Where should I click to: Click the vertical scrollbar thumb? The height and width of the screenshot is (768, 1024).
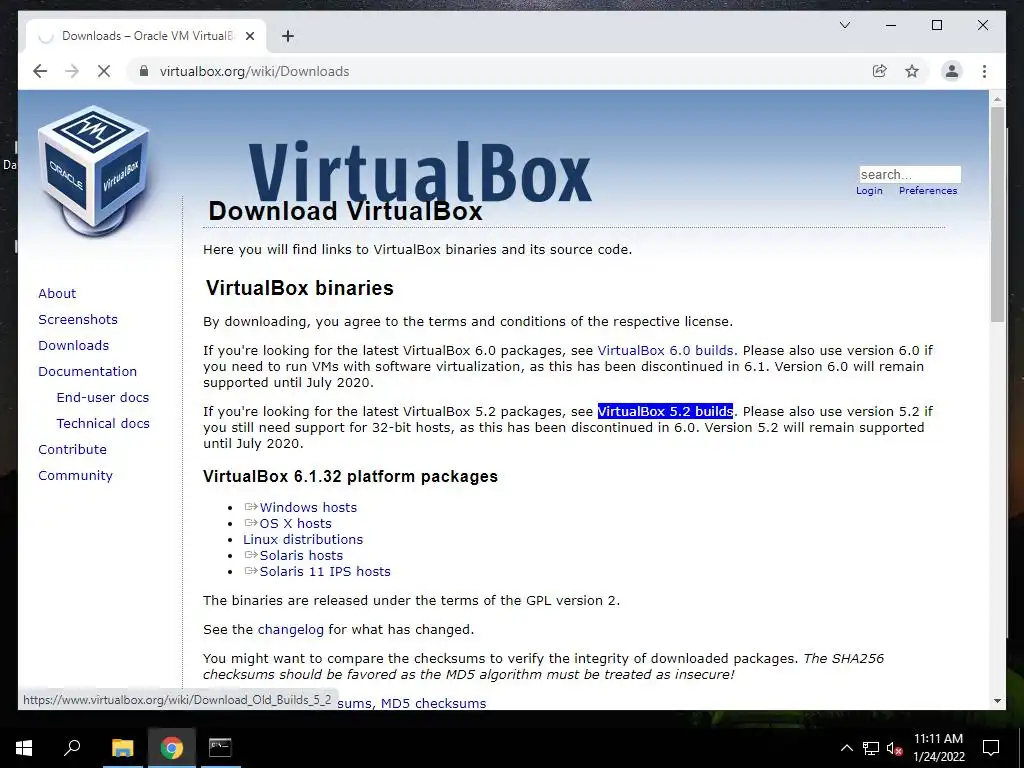pyautogui.click(x=997, y=214)
